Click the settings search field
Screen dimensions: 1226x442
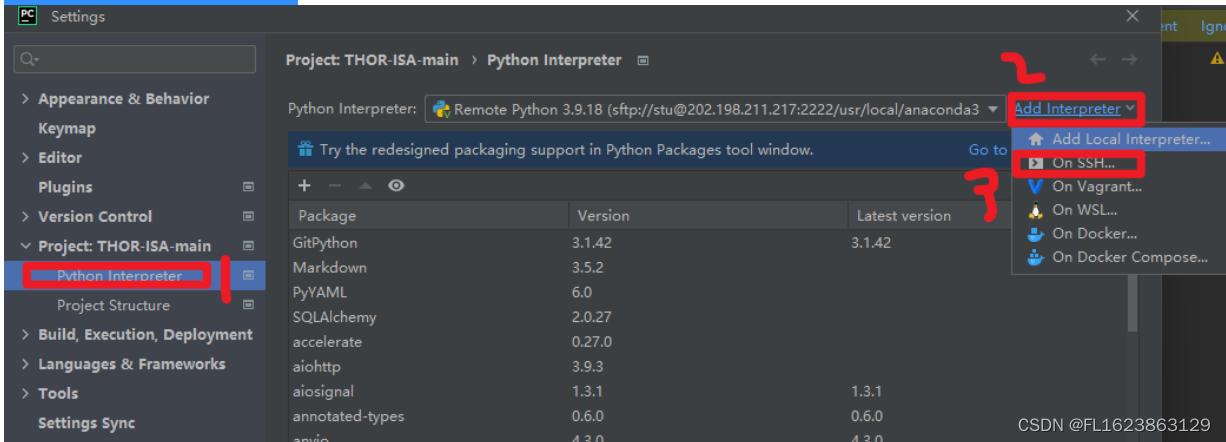pos(137,60)
